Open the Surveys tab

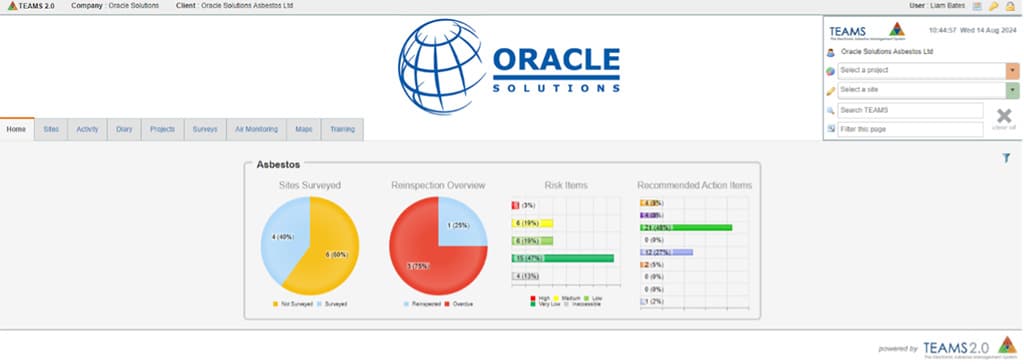(205, 129)
